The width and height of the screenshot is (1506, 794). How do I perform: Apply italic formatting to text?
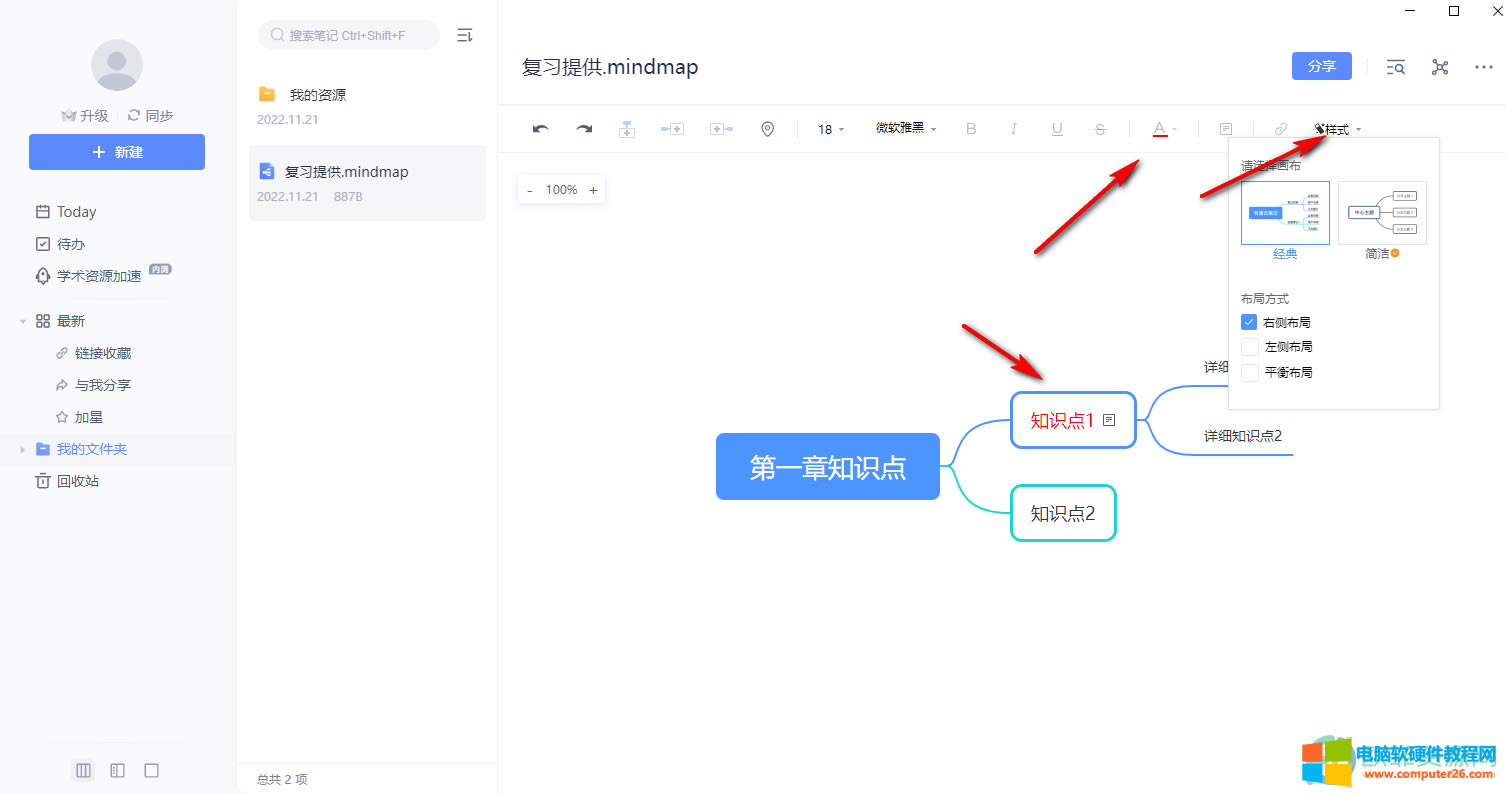pos(1014,129)
